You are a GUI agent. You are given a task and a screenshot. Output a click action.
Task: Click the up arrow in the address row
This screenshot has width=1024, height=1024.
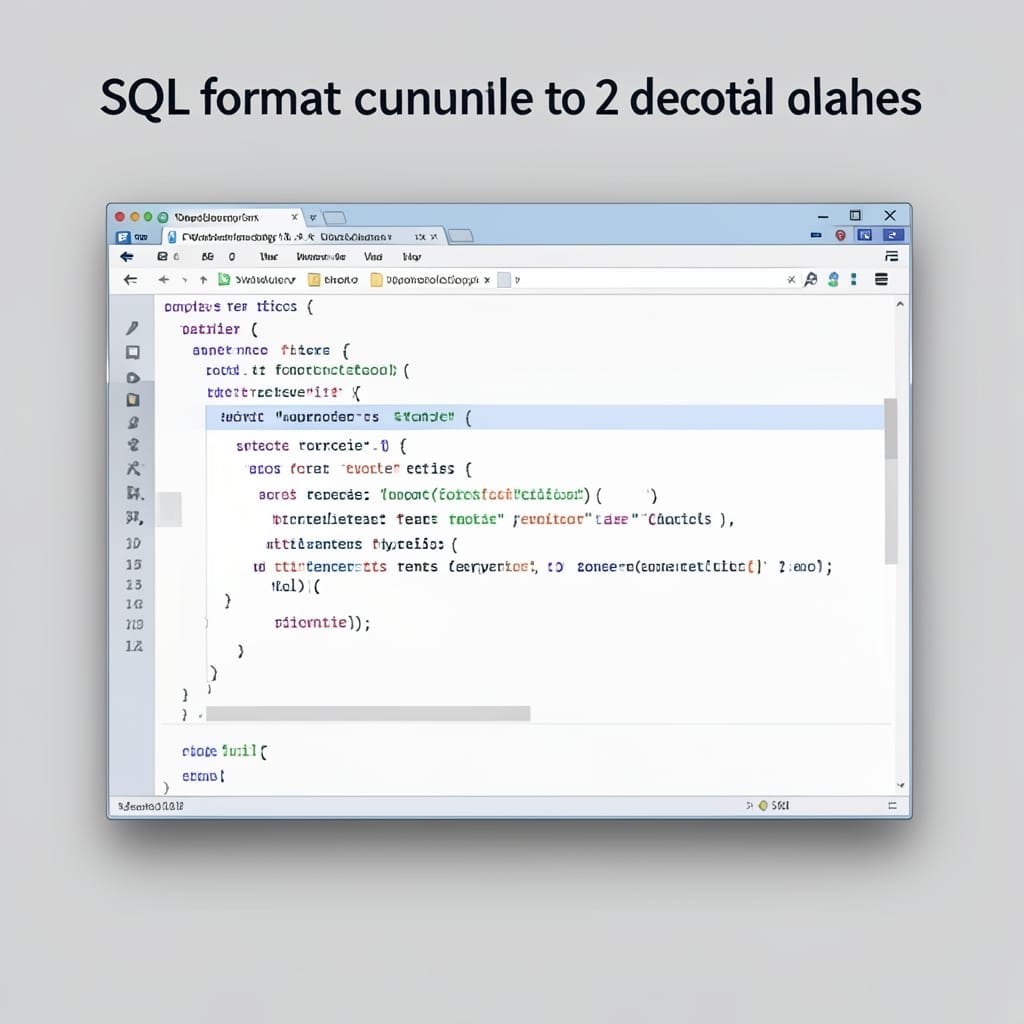[x=203, y=280]
